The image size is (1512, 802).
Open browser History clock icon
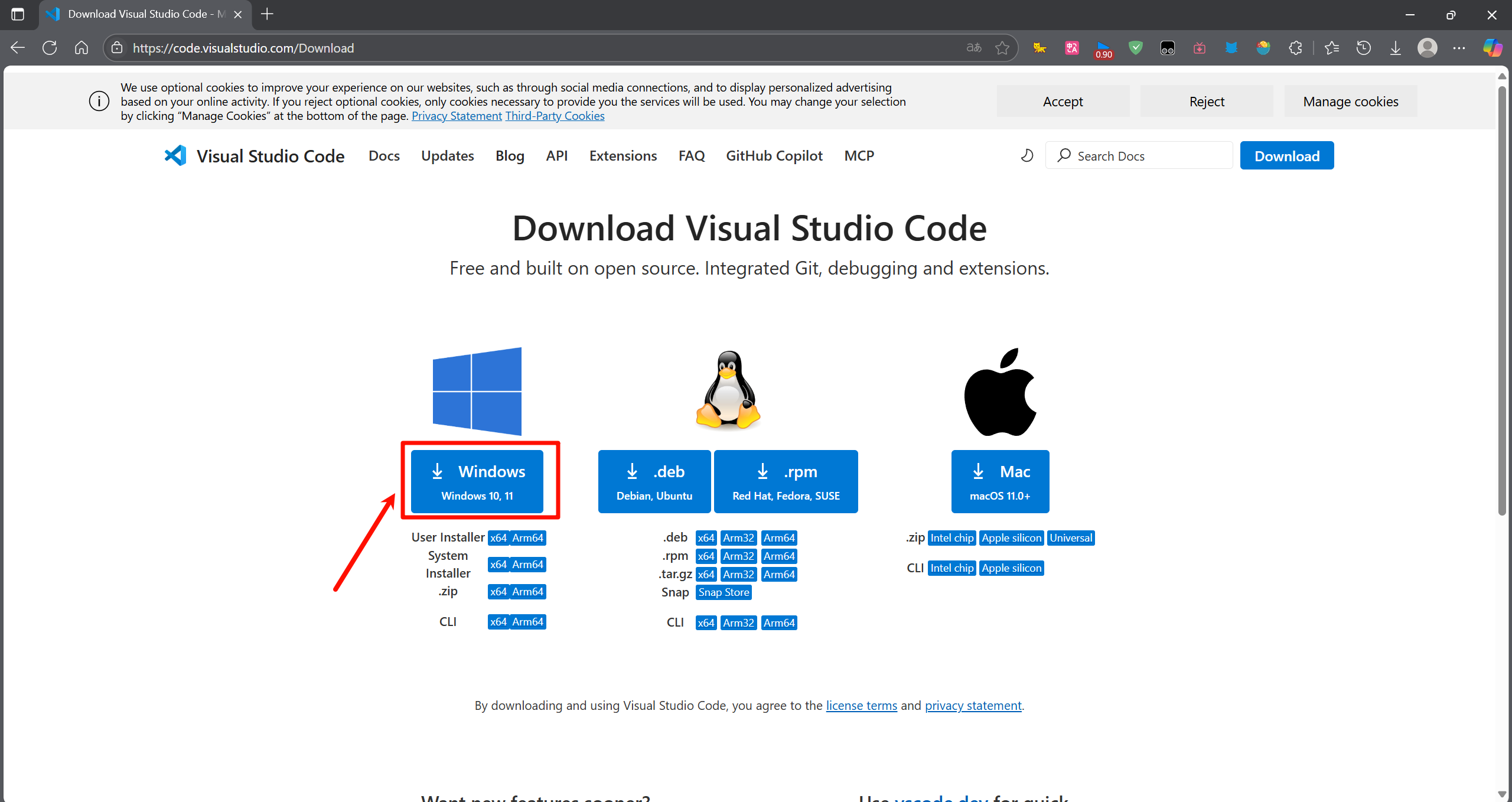tap(1364, 48)
